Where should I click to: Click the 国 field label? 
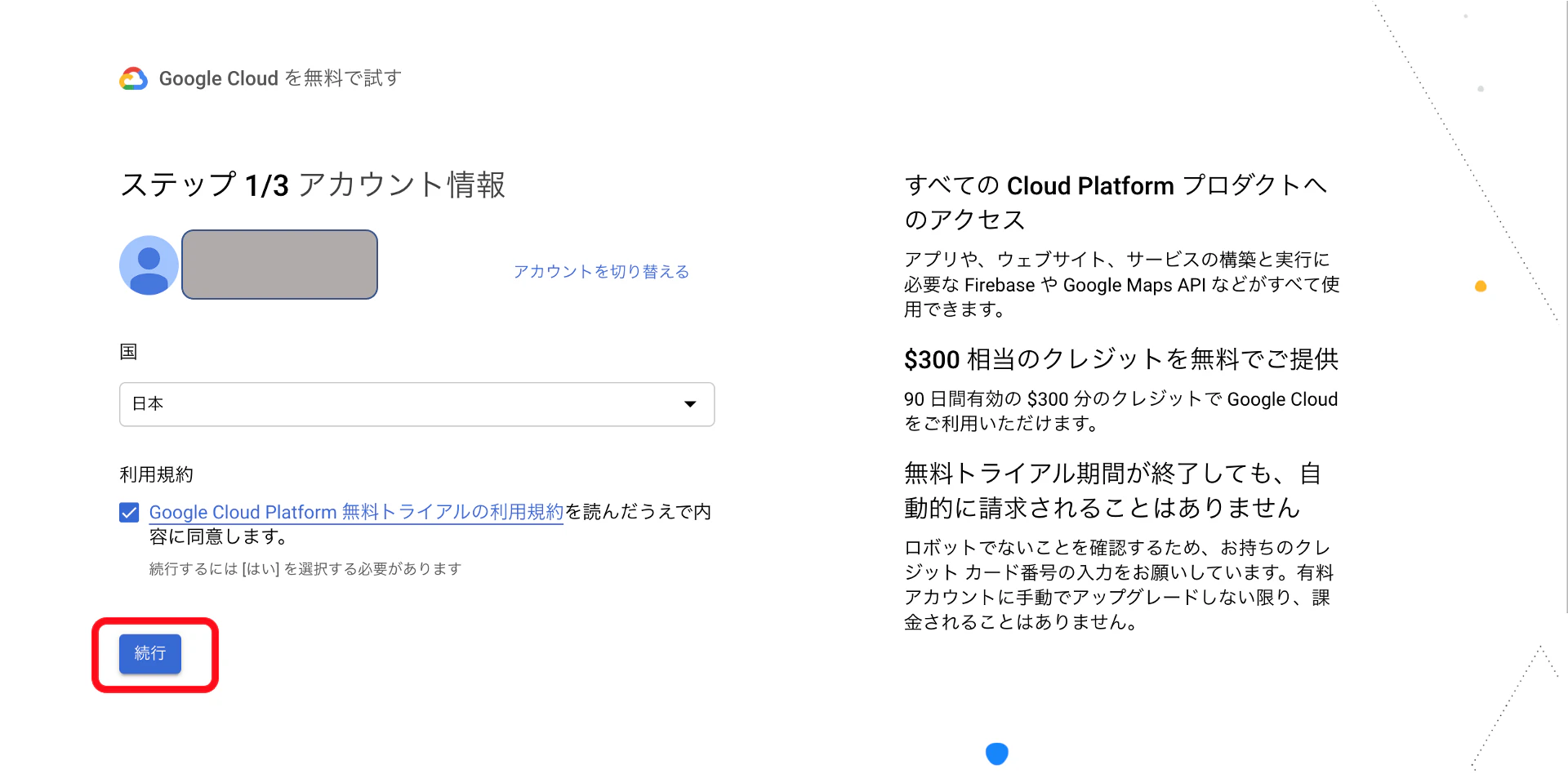pyautogui.click(x=128, y=352)
